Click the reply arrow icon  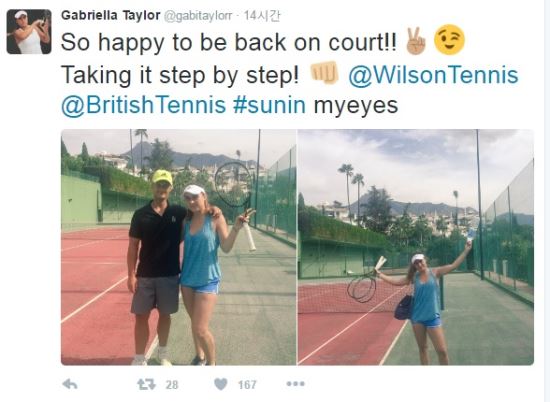[70, 384]
